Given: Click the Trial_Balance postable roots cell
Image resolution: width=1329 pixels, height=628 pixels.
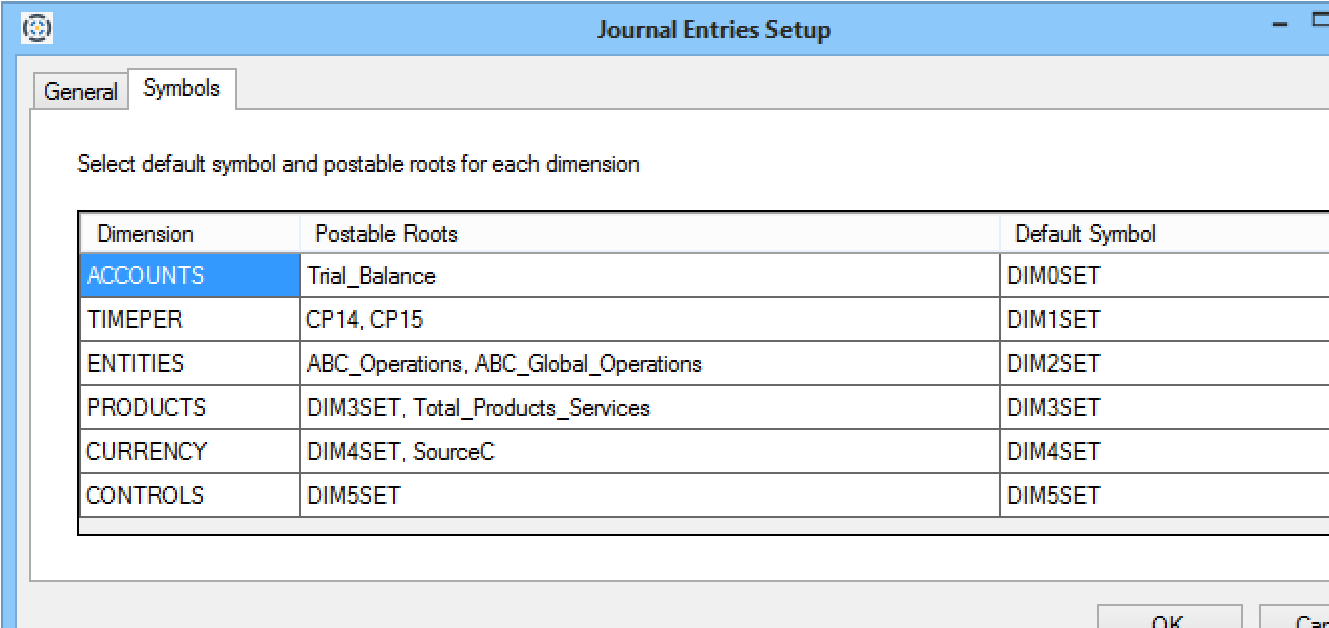Looking at the screenshot, I should (x=649, y=276).
